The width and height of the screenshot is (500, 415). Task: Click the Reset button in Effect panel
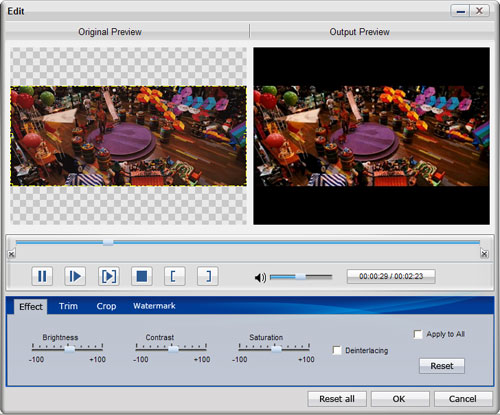click(442, 366)
